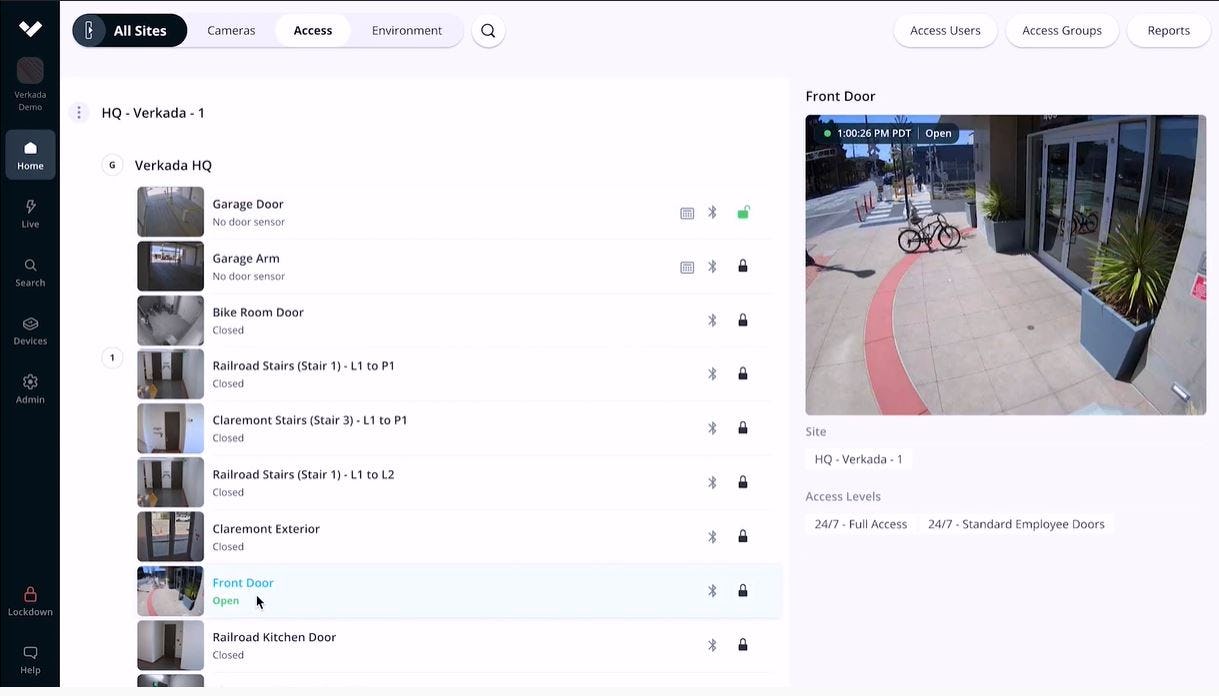Switch to the Environment tab

406,30
